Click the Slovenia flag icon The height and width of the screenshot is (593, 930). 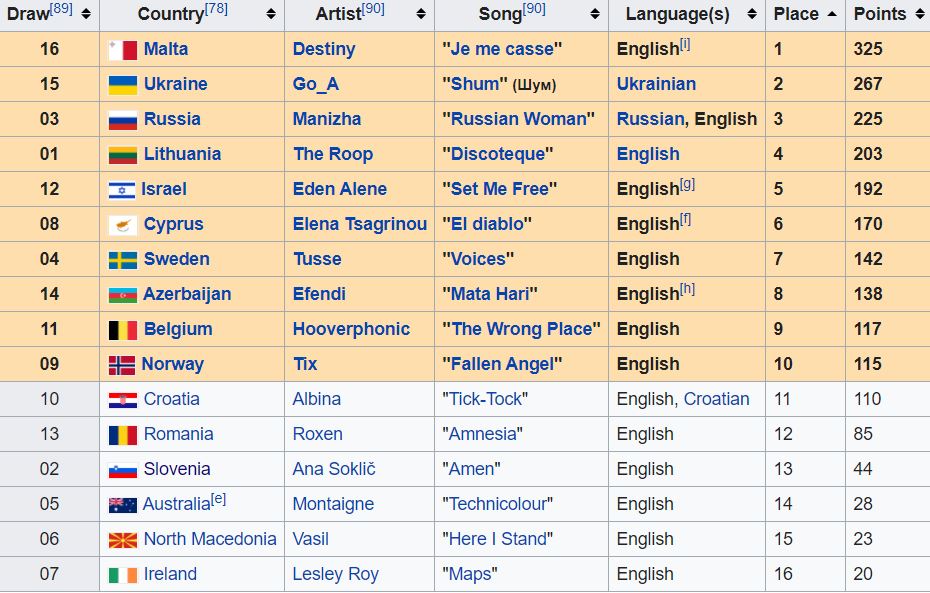pos(123,470)
